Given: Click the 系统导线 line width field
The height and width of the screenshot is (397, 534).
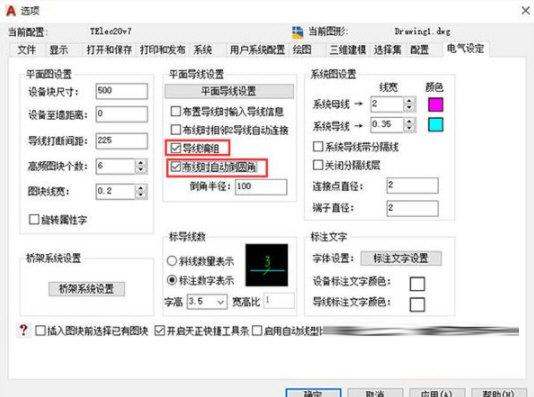Looking at the screenshot, I should click(387, 125).
